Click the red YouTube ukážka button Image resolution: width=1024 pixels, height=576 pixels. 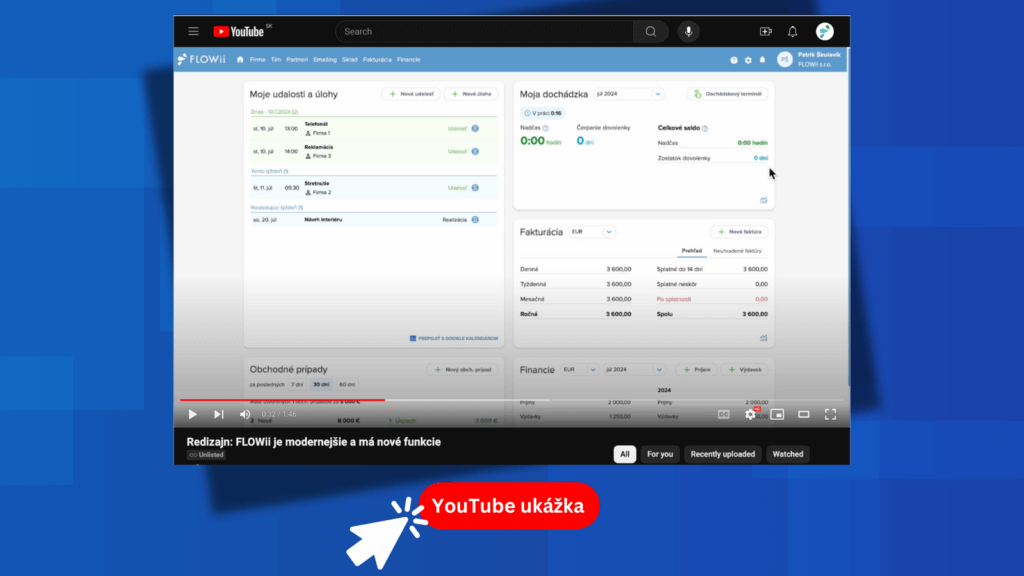coord(509,506)
